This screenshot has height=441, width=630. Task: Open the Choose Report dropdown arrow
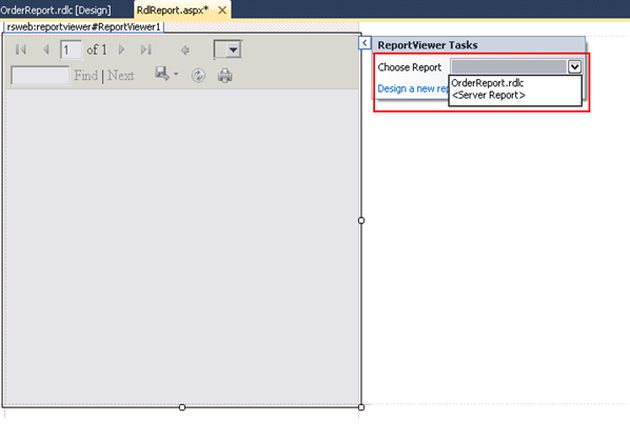click(x=575, y=67)
